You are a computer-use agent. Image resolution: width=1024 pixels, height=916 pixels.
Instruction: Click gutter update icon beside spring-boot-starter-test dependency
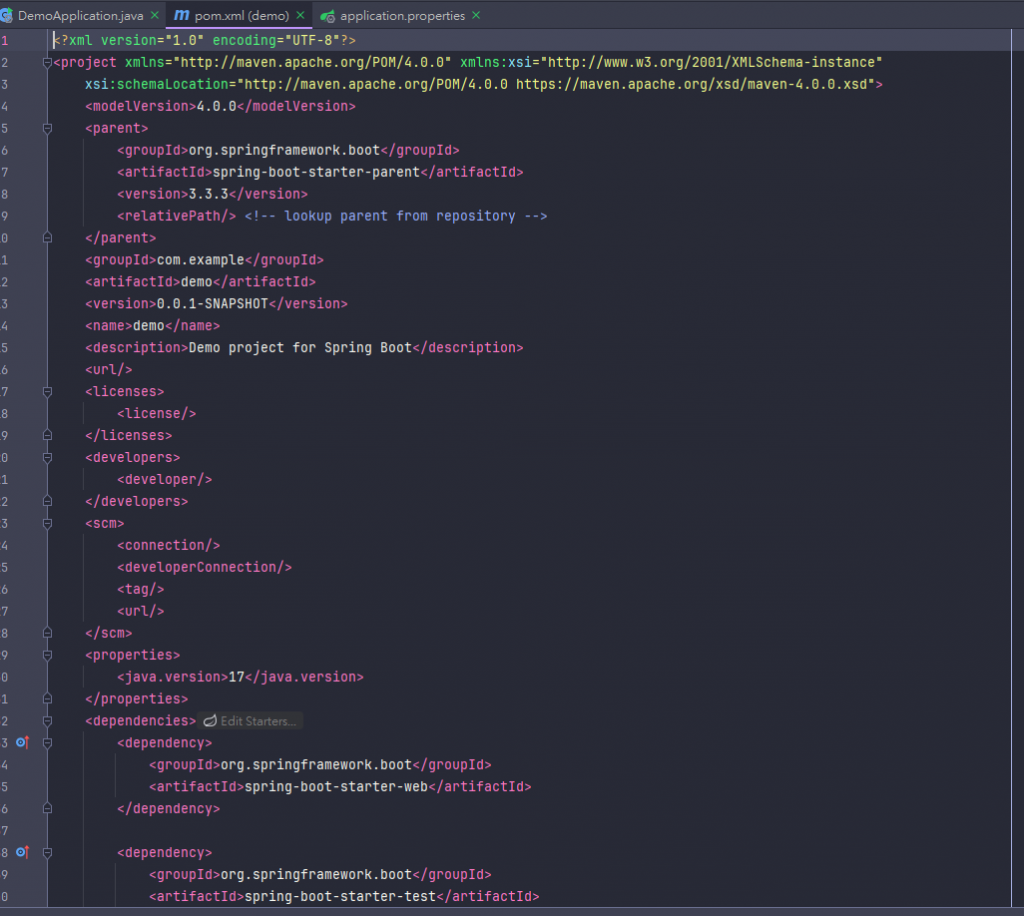[x=23, y=852]
